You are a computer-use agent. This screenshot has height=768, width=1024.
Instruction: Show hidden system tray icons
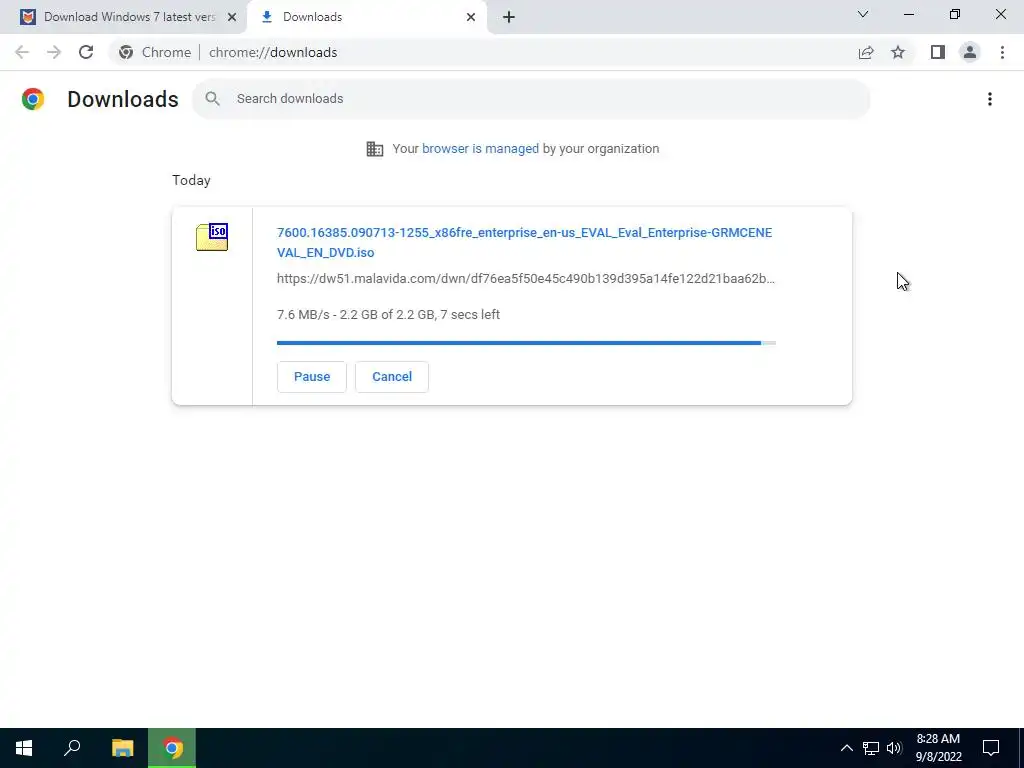pos(846,748)
